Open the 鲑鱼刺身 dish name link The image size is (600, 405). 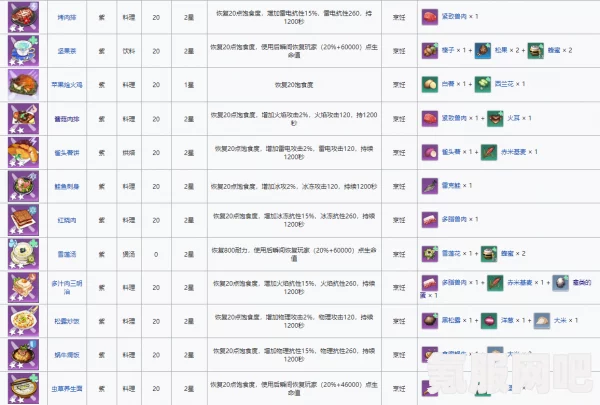pos(67,186)
